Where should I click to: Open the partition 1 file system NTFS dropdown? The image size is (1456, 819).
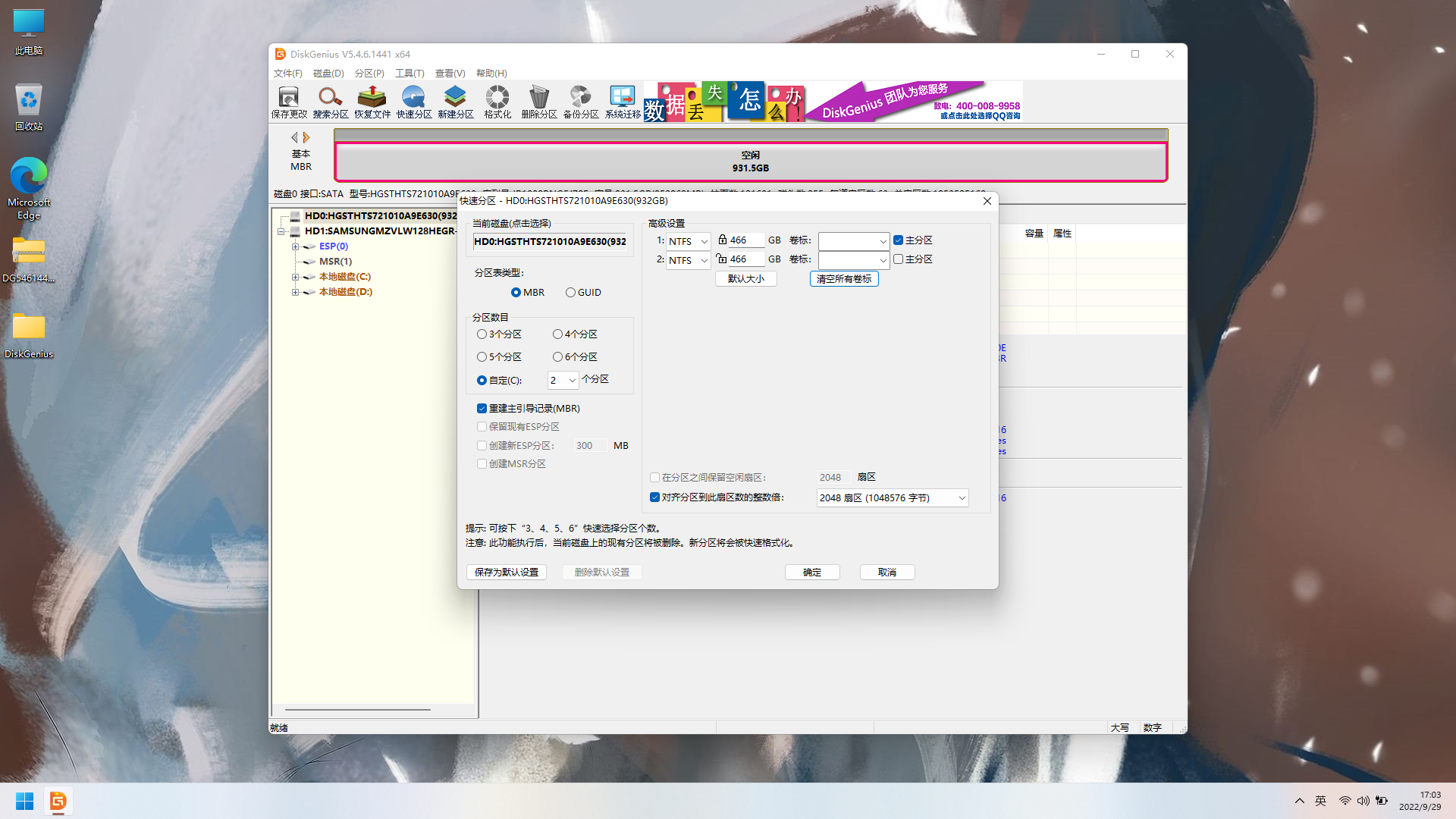[x=688, y=241]
